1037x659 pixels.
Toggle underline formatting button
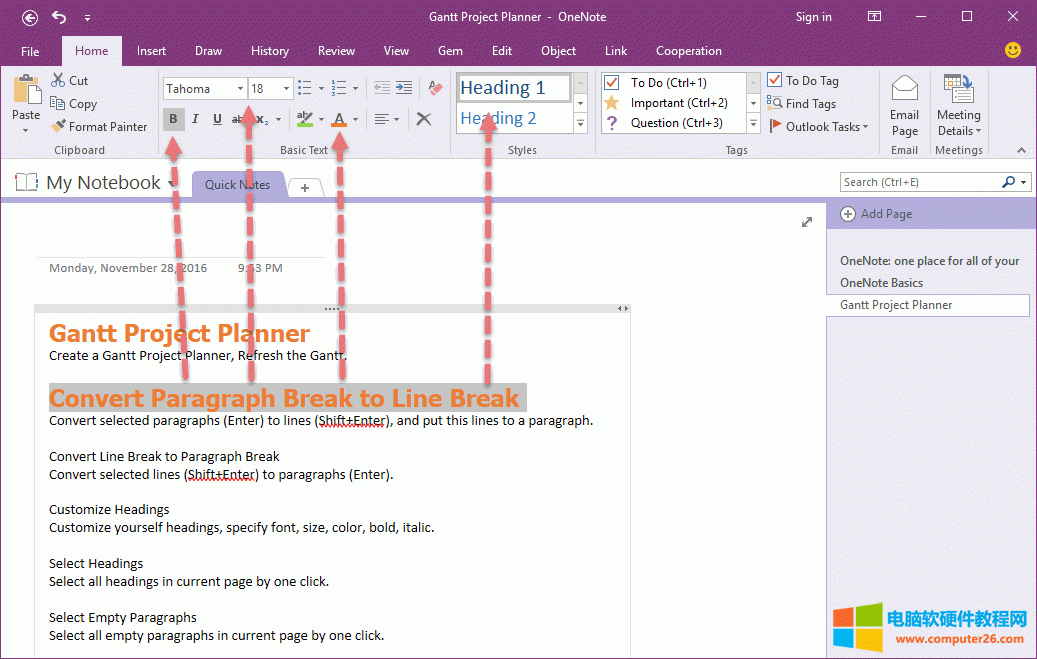pyautogui.click(x=217, y=119)
